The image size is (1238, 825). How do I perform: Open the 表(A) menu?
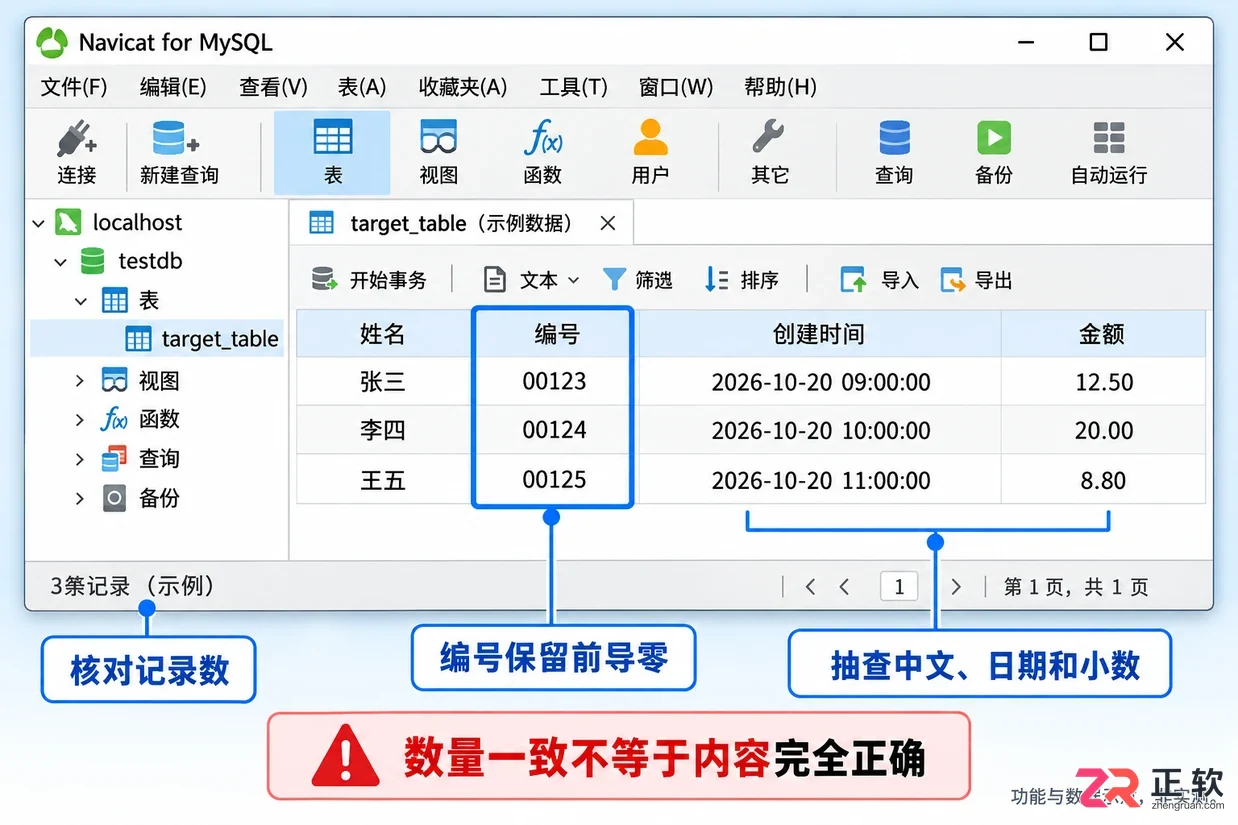click(362, 87)
